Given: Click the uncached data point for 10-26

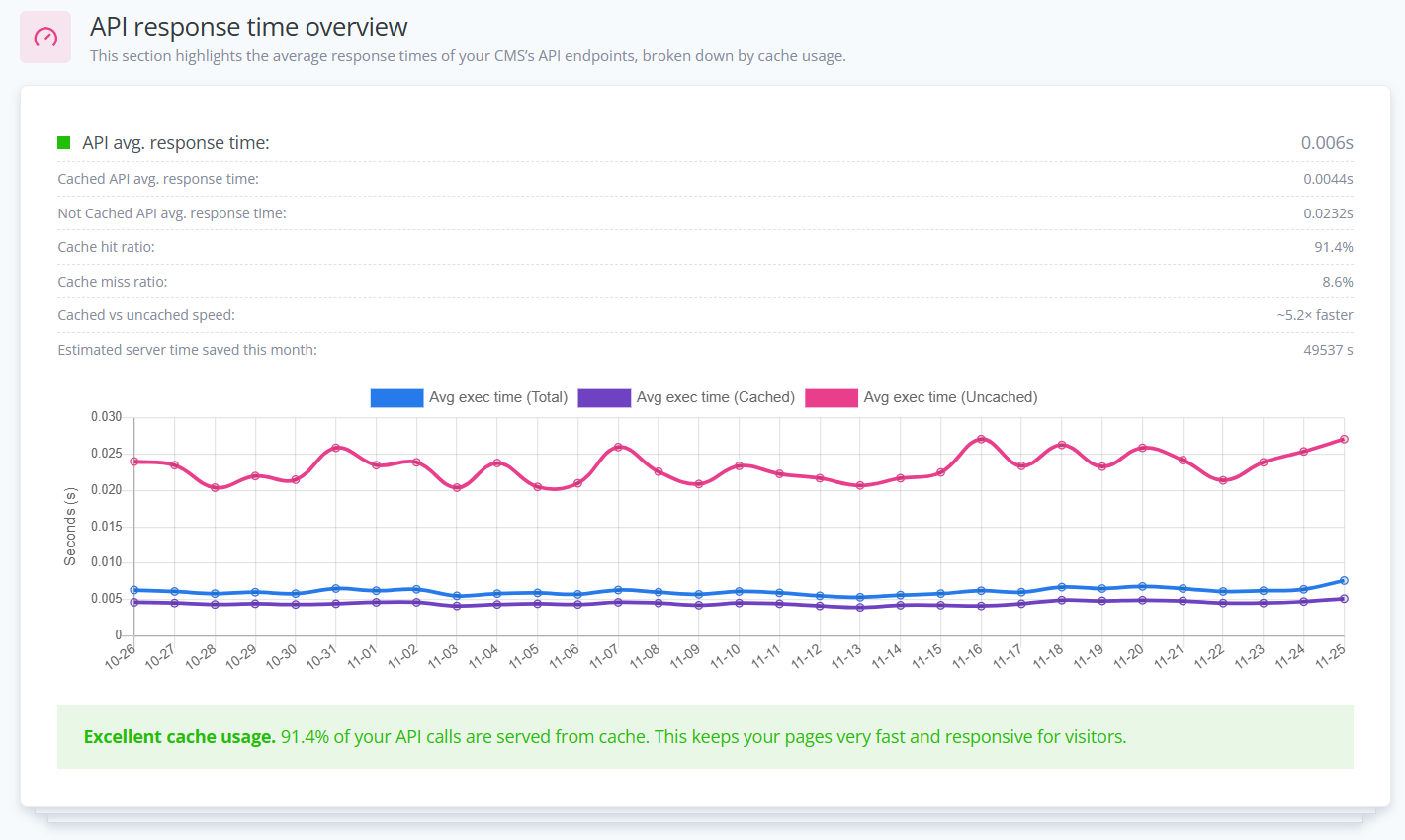Looking at the screenshot, I should tap(134, 462).
